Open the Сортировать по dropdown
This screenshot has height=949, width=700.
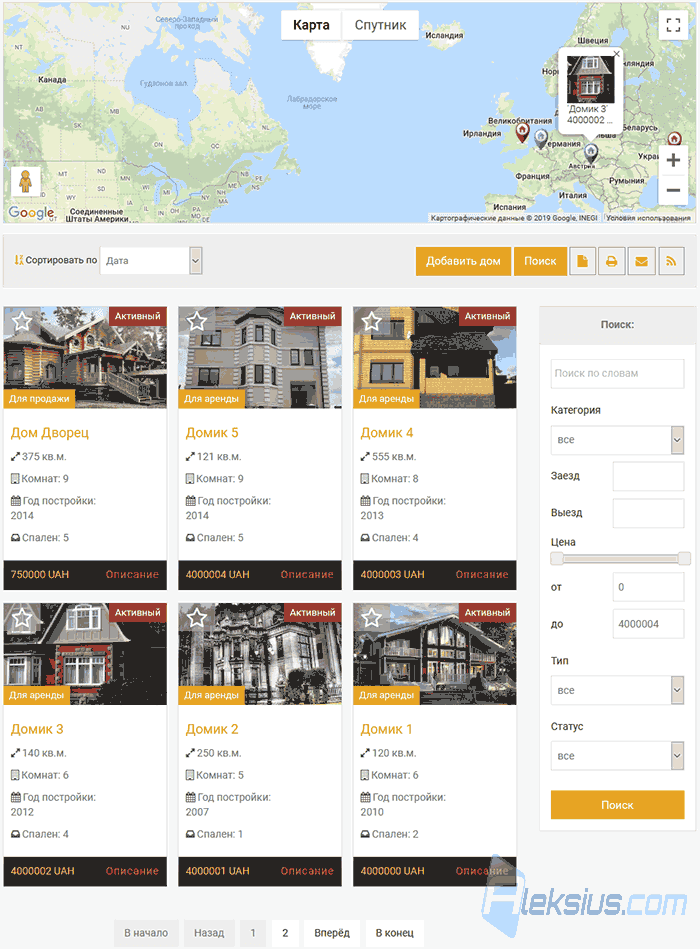[x=151, y=261]
